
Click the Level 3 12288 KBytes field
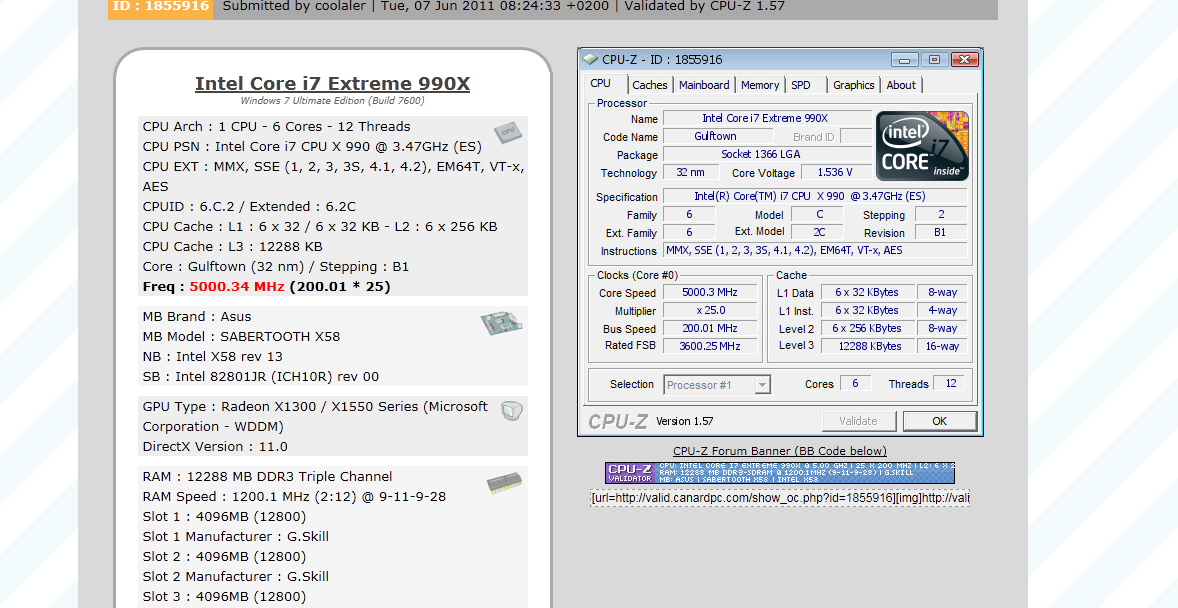tap(866, 346)
